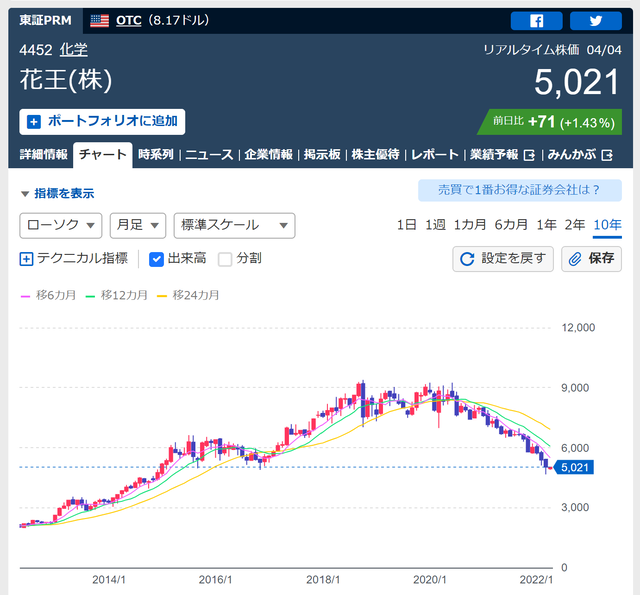Open the 株主優待 tab
Viewport: 640px width, 595px height.
coord(375,155)
